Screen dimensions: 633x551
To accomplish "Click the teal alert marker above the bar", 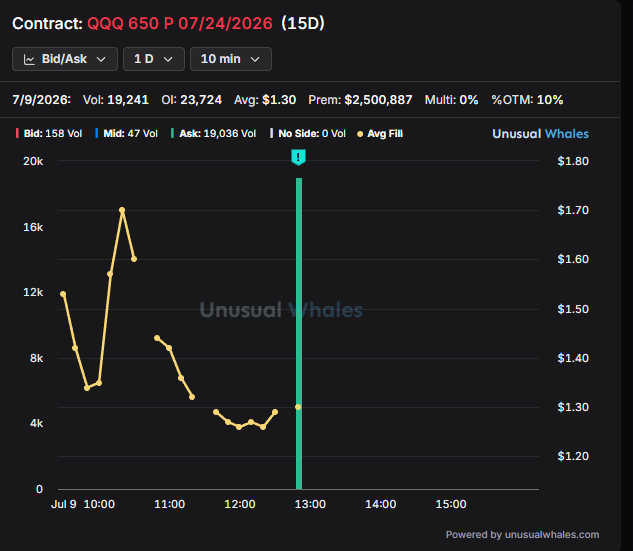I will point(298,157).
